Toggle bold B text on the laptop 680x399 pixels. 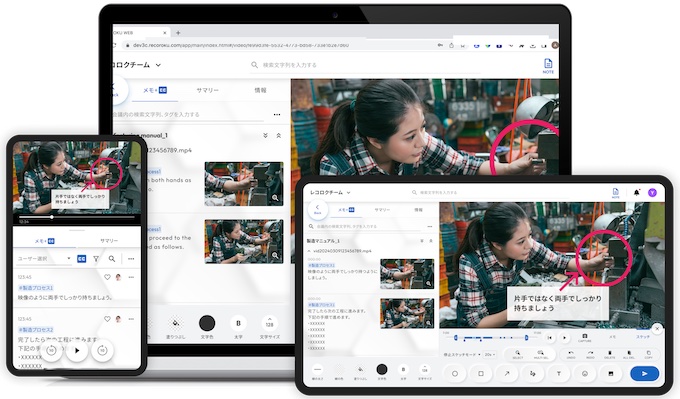238,324
